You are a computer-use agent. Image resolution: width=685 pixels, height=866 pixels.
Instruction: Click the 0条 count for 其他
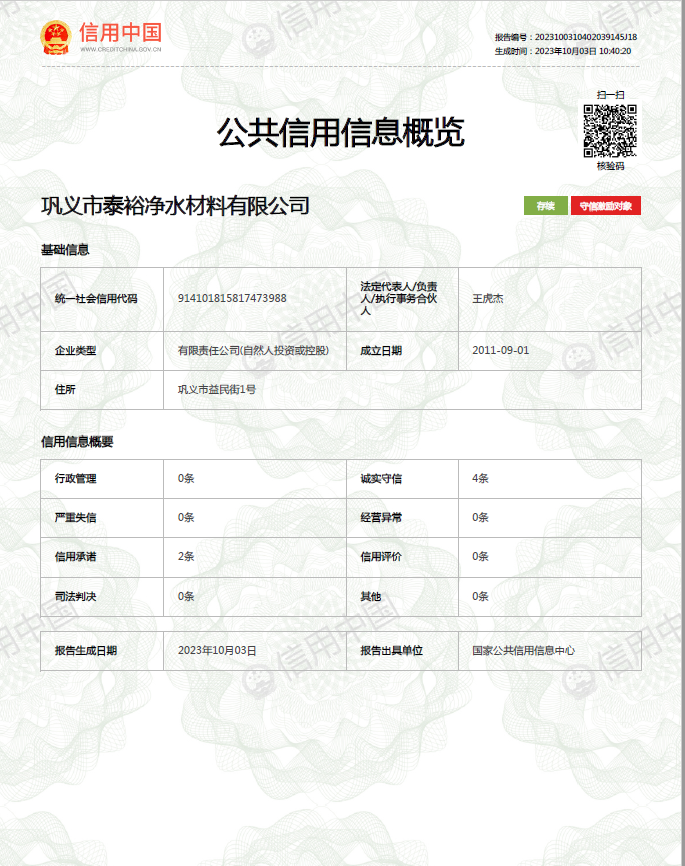point(480,596)
